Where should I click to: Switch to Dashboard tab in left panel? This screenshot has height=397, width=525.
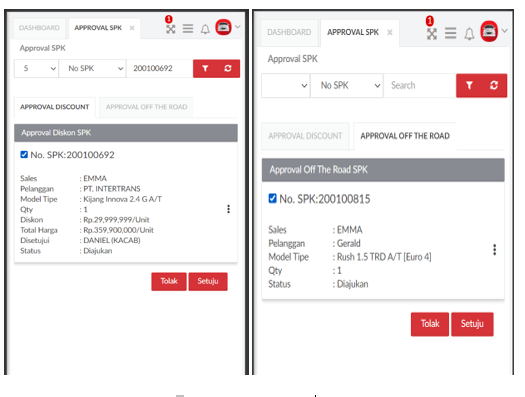click(x=40, y=28)
